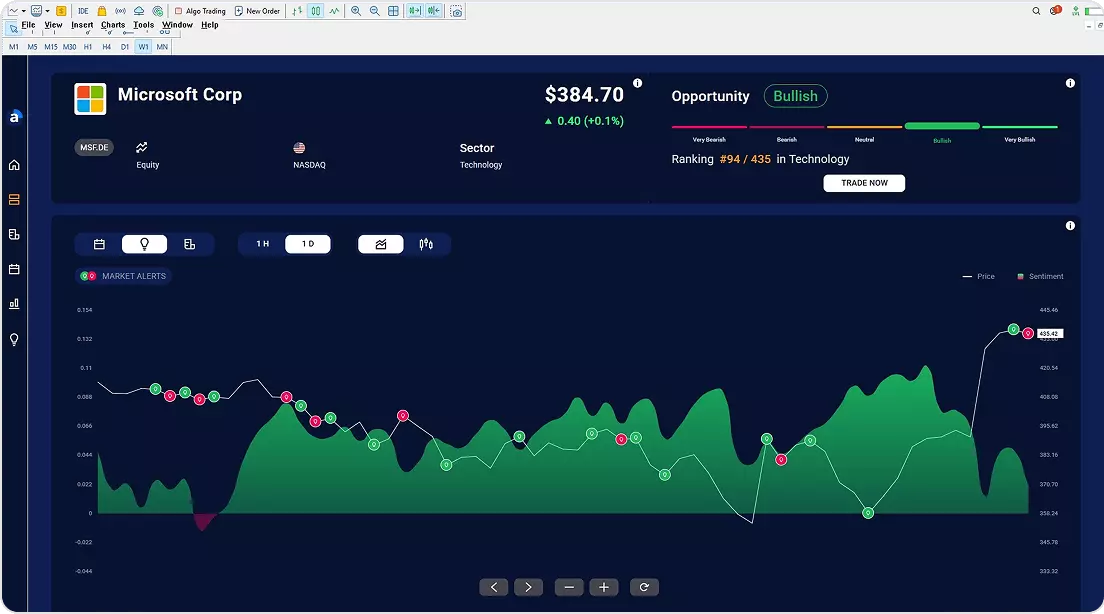Switch chart interval to 1 H
Image resolution: width=1104 pixels, height=614 pixels.
pos(262,244)
